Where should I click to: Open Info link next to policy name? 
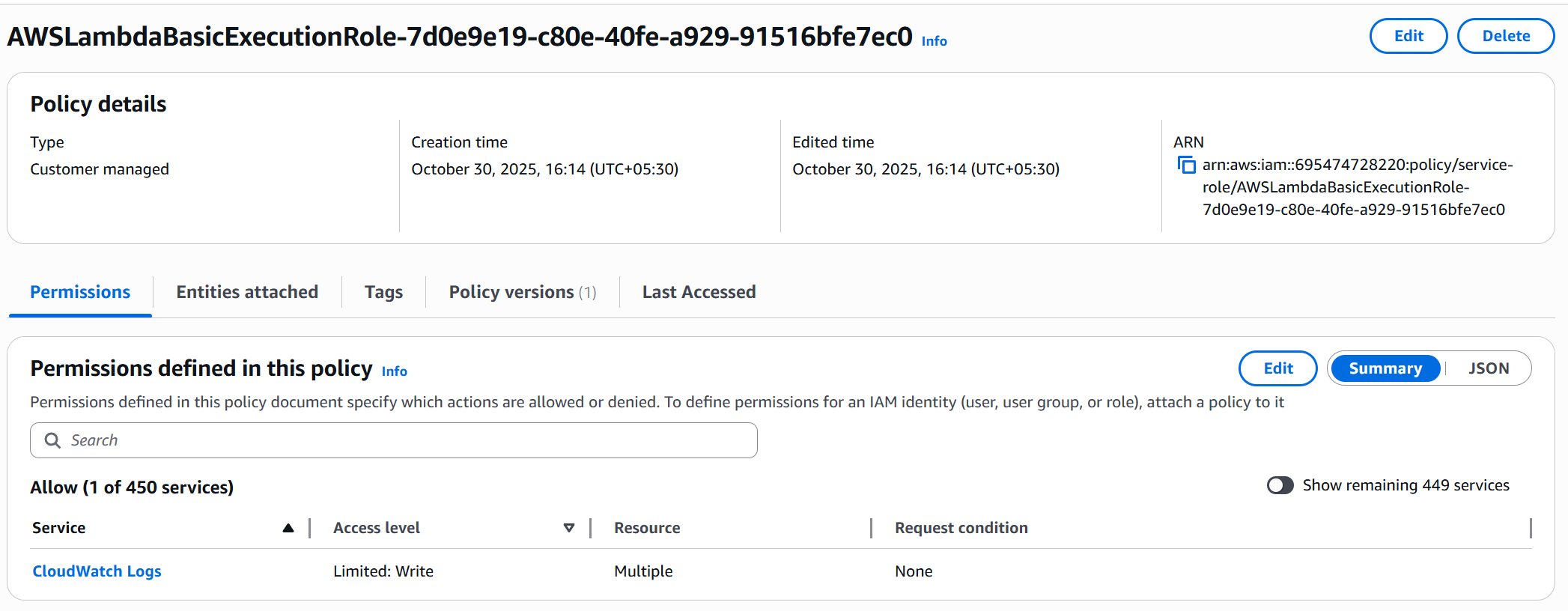[934, 41]
